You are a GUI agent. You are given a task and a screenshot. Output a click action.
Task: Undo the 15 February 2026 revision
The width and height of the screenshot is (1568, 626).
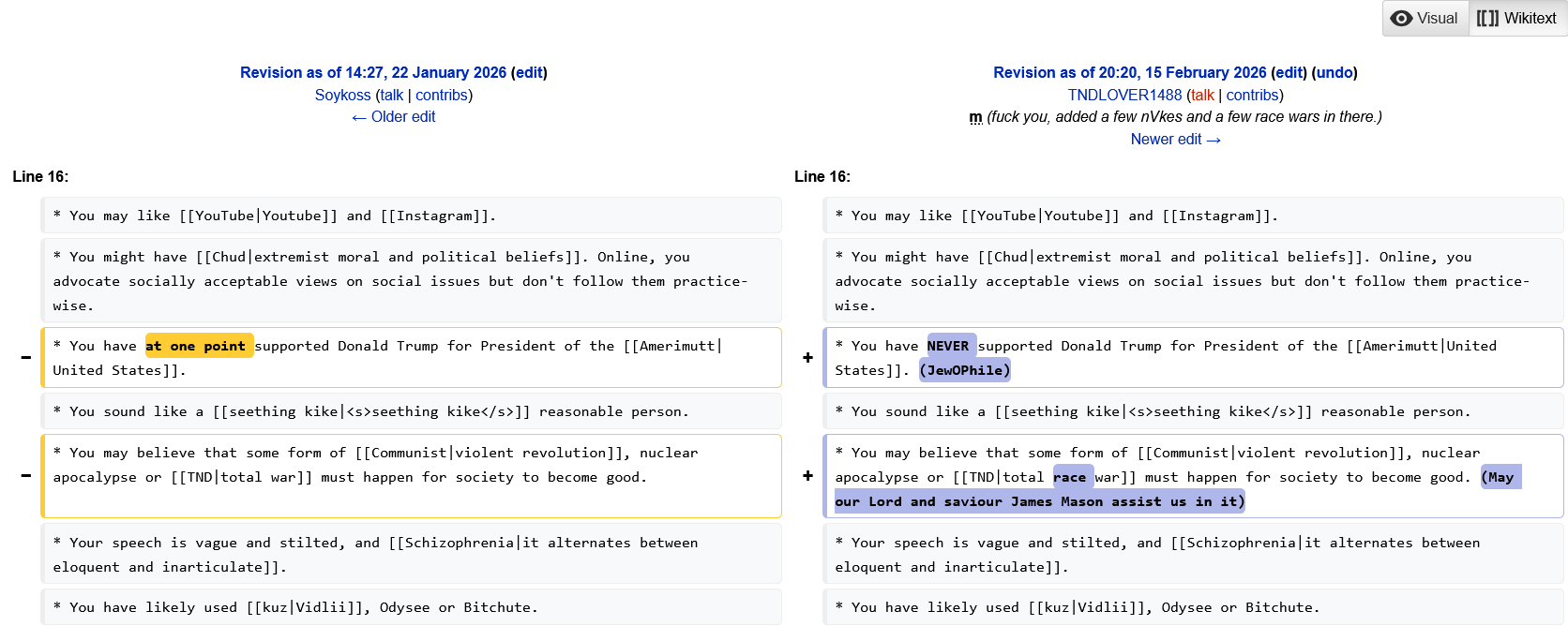[1334, 72]
